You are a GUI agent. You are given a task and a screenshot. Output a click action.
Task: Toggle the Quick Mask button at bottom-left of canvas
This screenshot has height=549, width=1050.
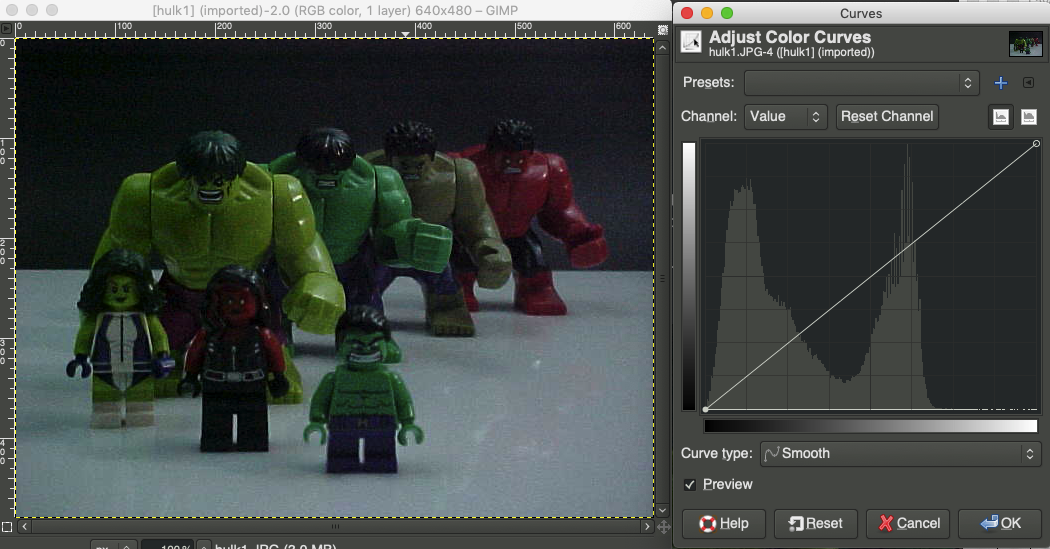pyautogui.click(x=7, y=527)
